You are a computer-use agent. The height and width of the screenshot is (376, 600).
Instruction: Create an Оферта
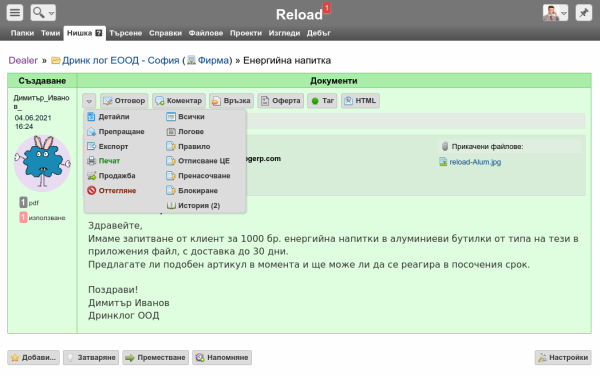click(x=281, y=101)
